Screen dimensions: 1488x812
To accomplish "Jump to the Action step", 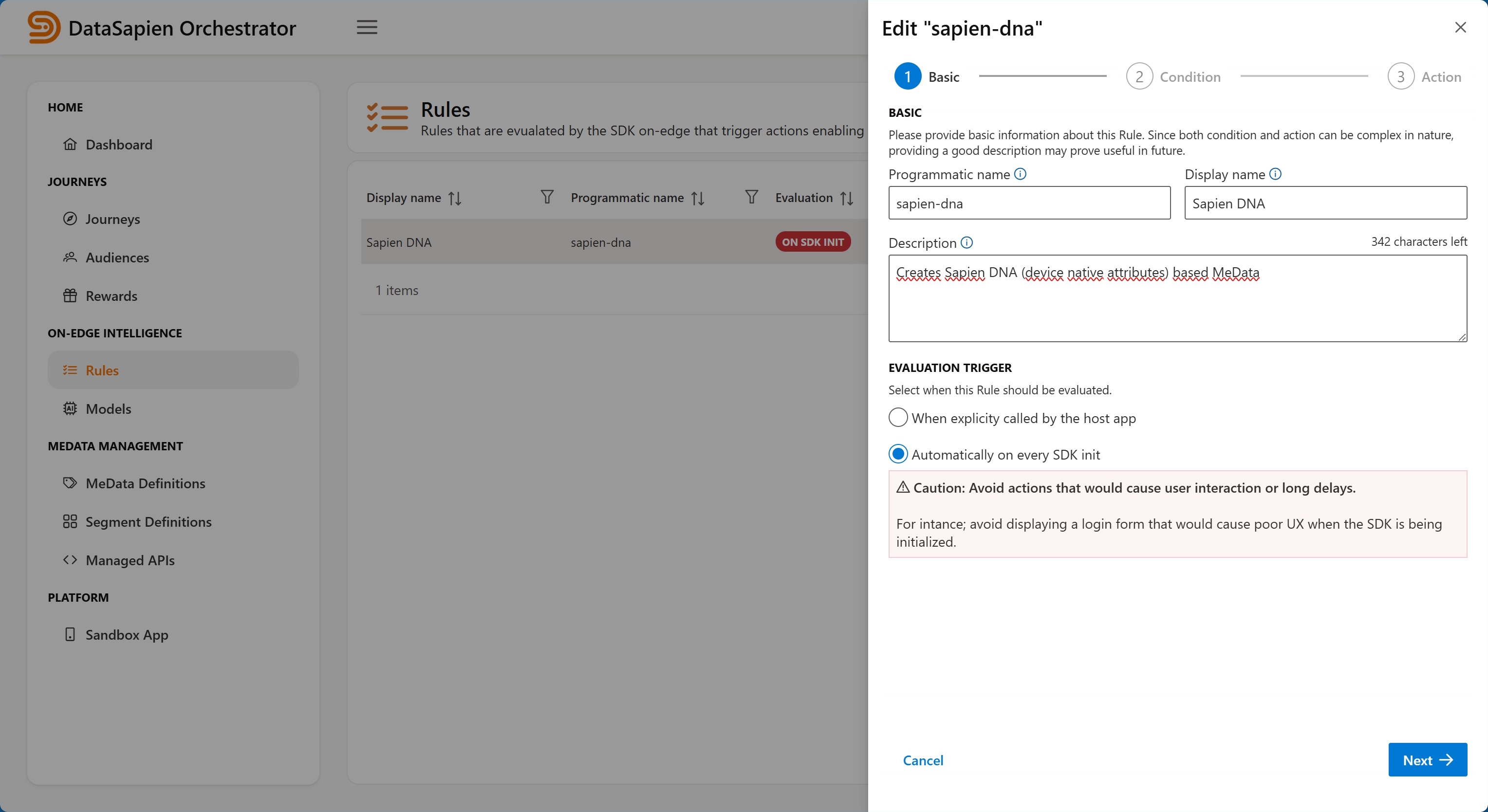I will [1400, 75].
